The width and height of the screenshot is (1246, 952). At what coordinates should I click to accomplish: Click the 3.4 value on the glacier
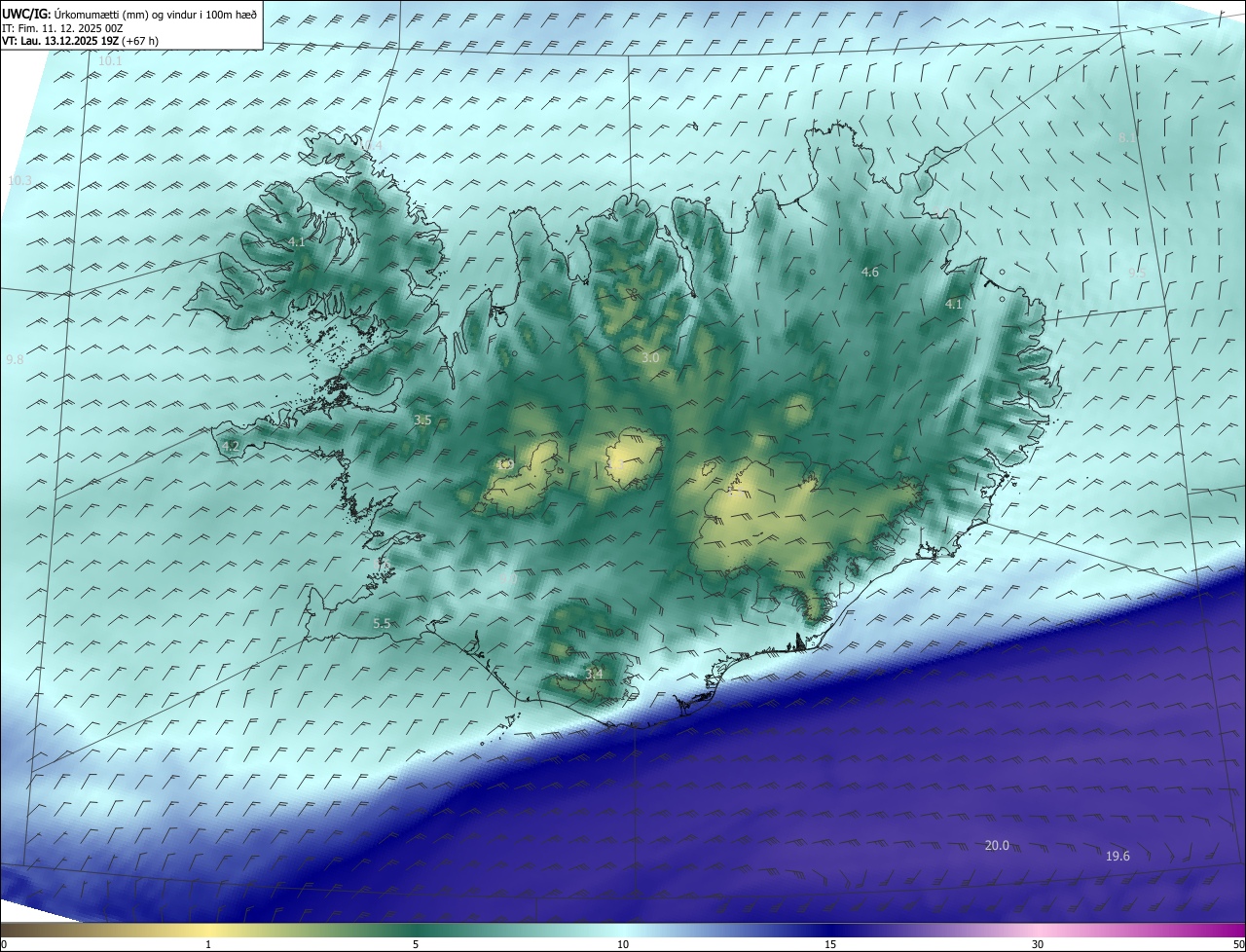tap(594, 673)
